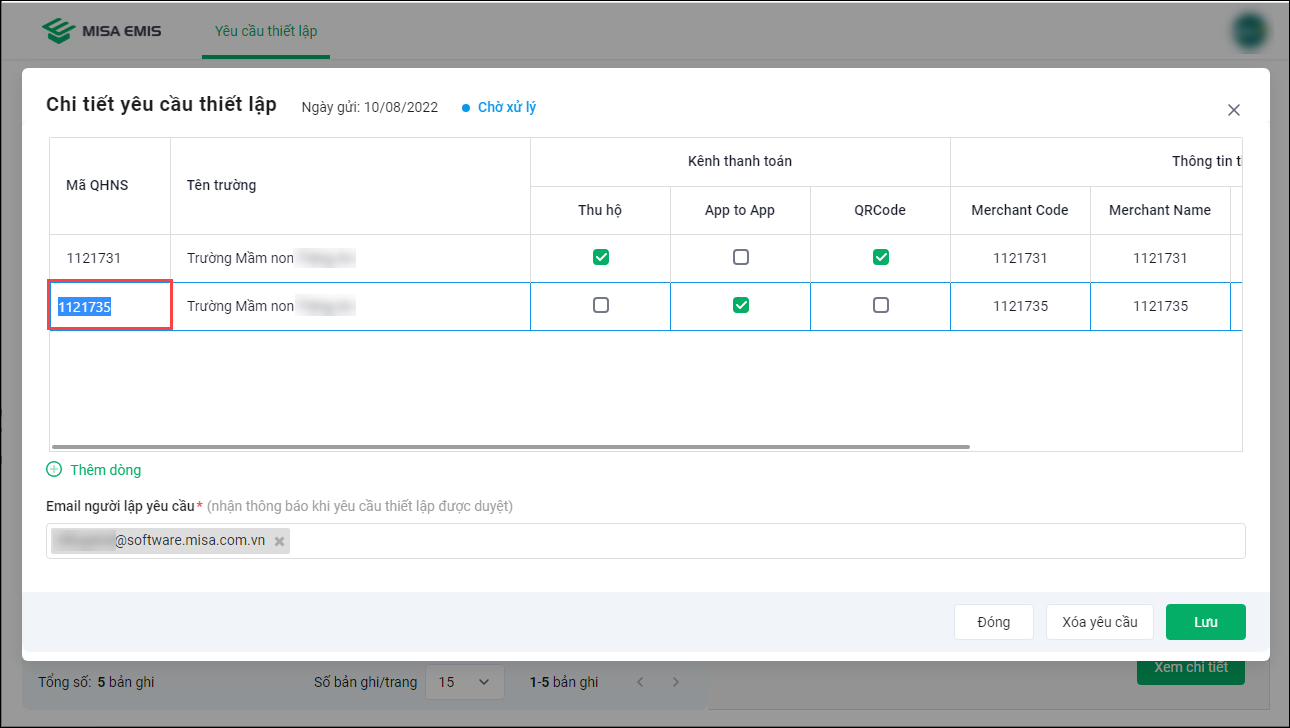Click the Thu hộ column header

600,210
